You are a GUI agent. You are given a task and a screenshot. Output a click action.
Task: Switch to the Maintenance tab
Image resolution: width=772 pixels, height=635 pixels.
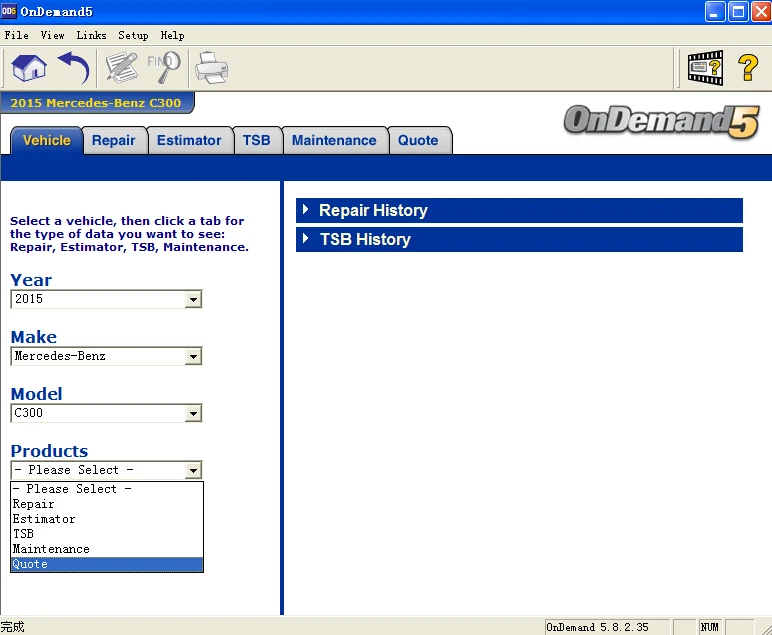point(334,140)
